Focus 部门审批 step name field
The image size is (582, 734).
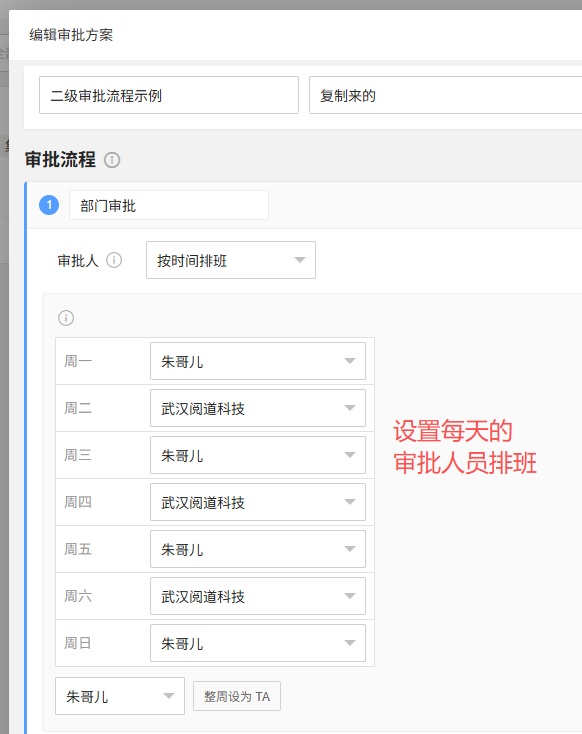click(x=169, y=205)
